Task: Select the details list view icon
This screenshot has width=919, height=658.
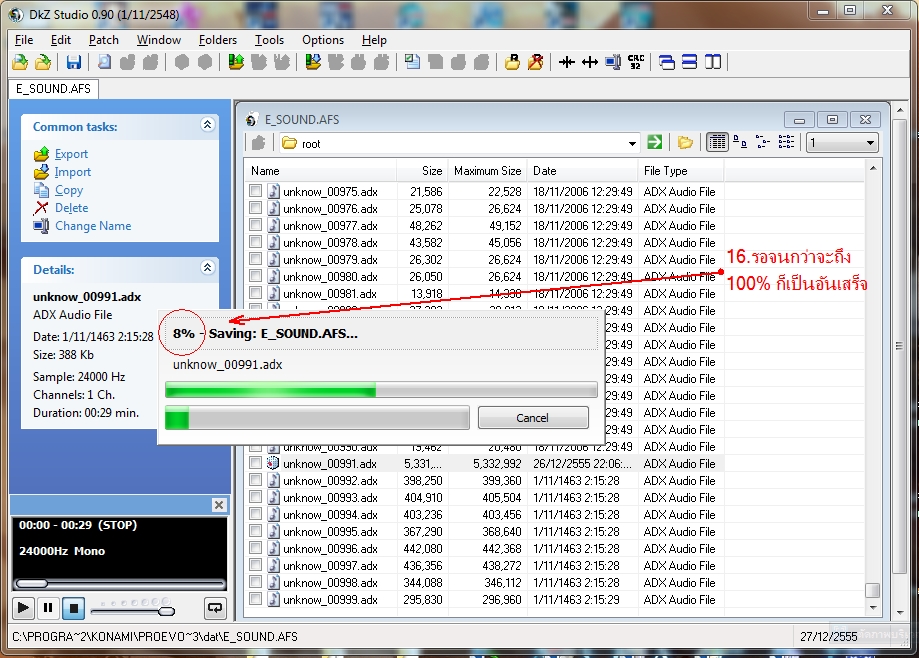Action: tap(717, 142)
